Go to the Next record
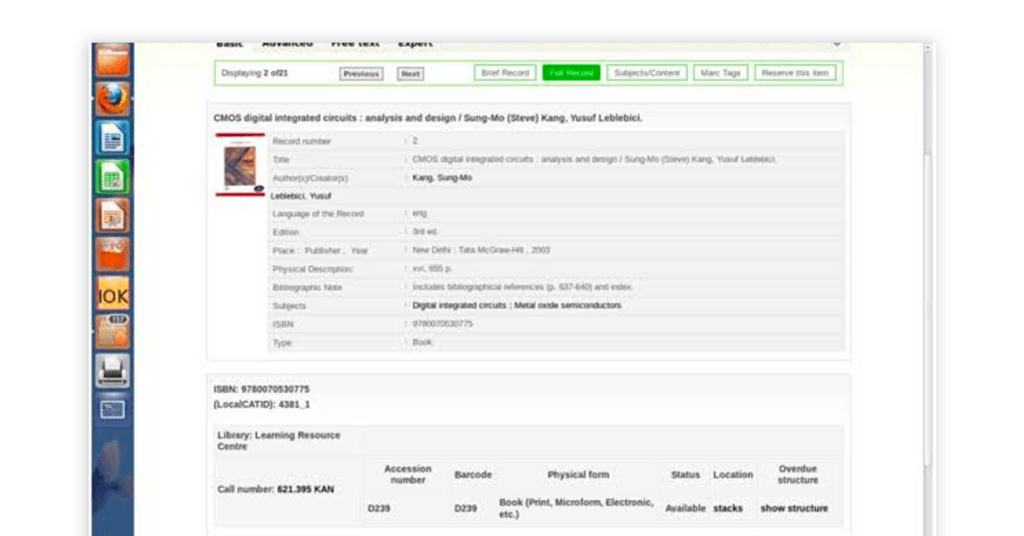 pyautogui.click(x=410, y=74)
